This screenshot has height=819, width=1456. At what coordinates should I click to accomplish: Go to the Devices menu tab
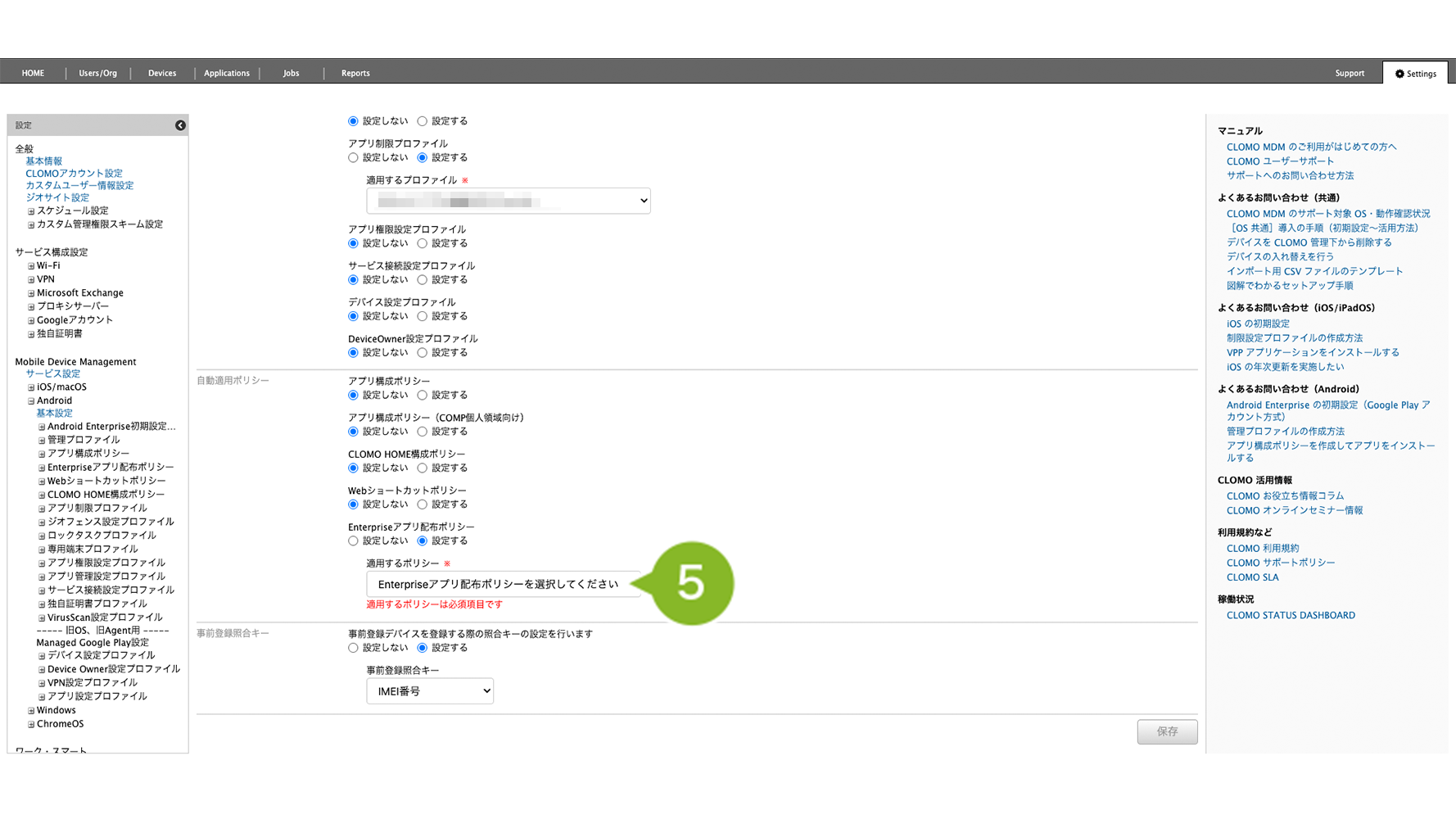coord(162,74)
